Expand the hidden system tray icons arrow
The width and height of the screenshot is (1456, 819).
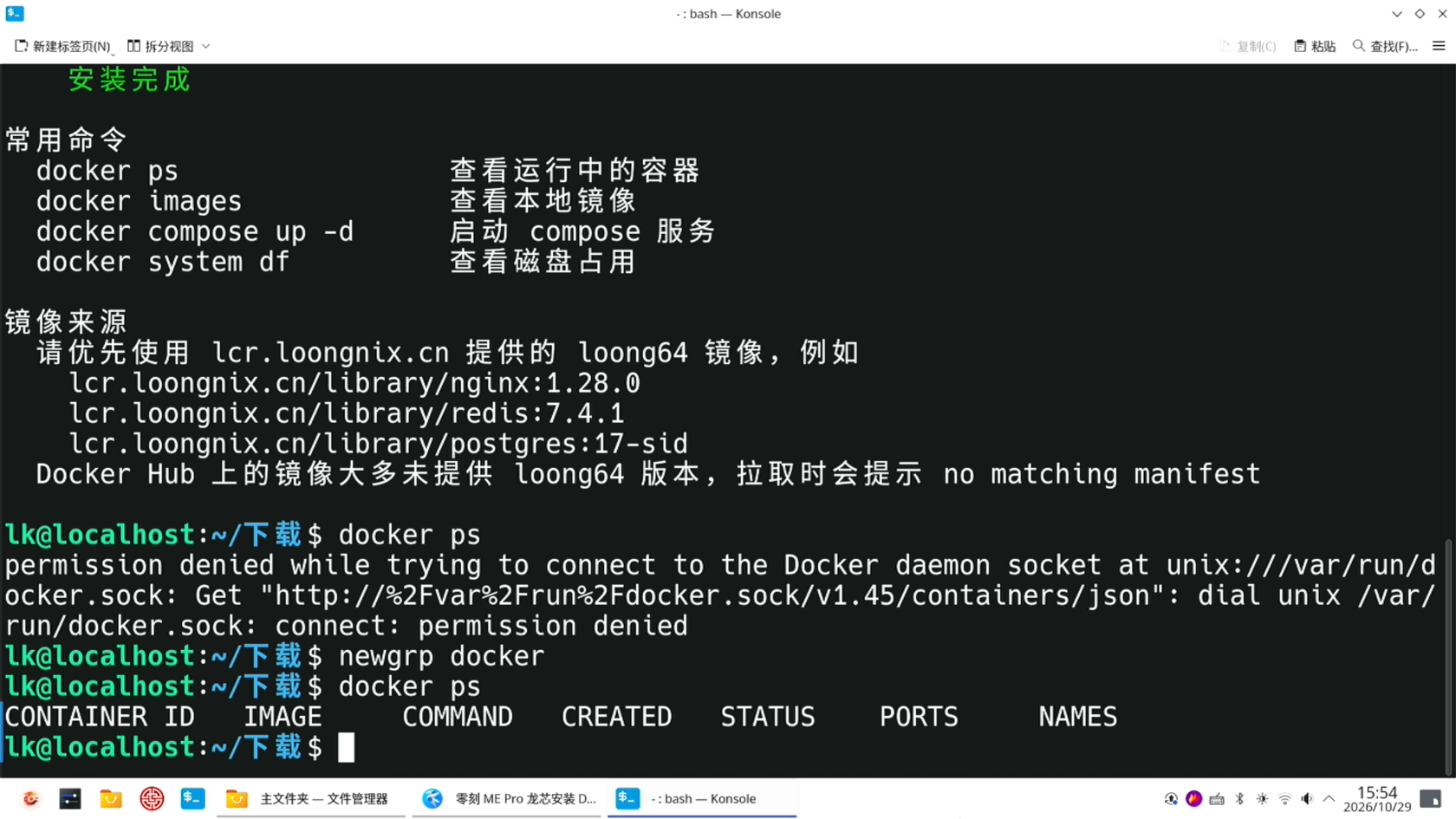point(1329,799)
